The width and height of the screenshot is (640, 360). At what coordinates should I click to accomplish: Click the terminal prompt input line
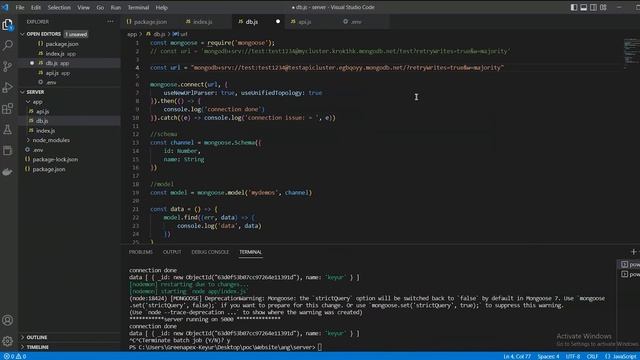(225, 347)
